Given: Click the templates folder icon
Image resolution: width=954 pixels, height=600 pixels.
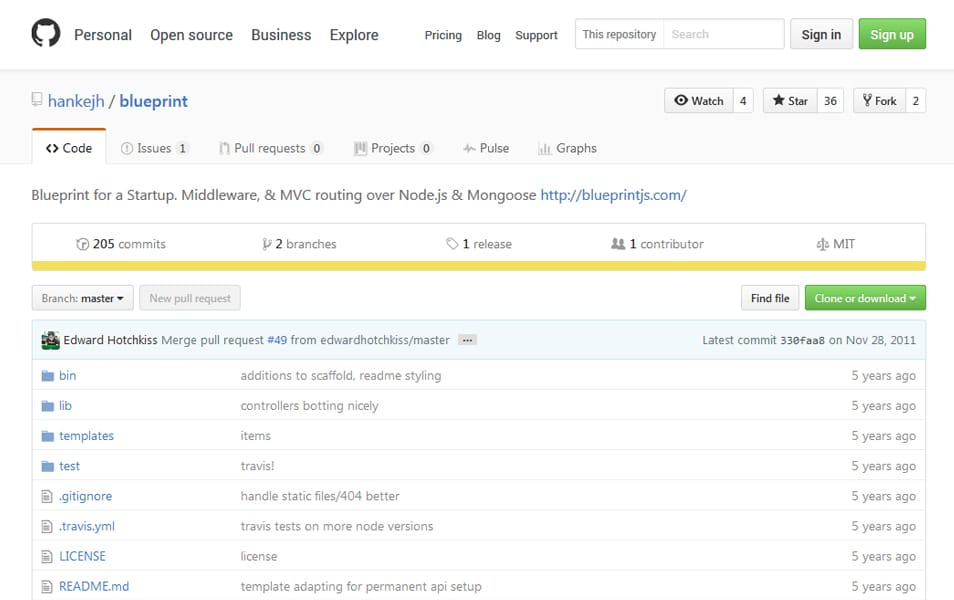Looking at the screenshot, I should [47, 436].
